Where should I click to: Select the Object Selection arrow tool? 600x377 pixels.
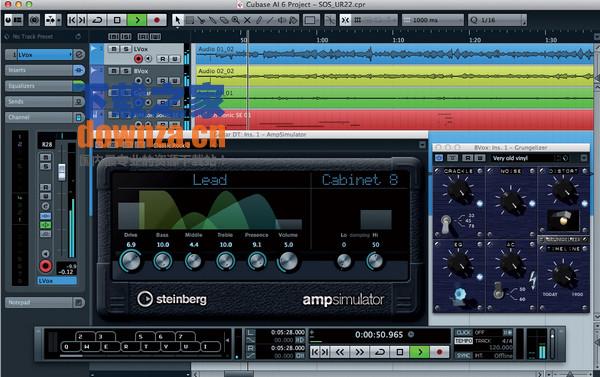pyautogui.click(x=177, y=20)
